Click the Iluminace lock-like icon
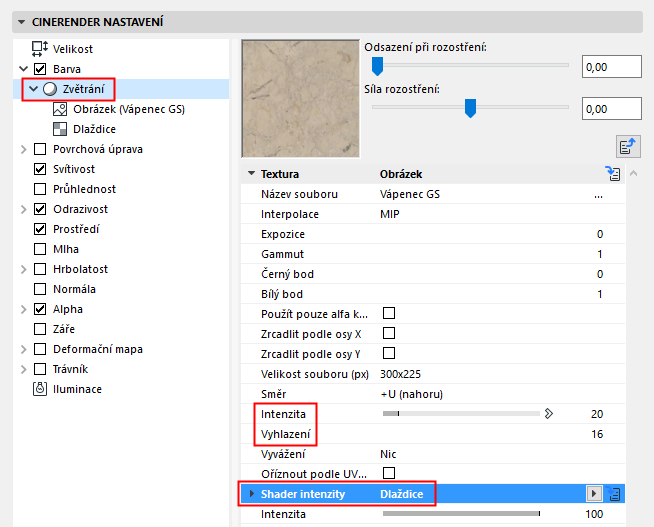The height and width of the screenshot is (527, 654). click(40, 389)
